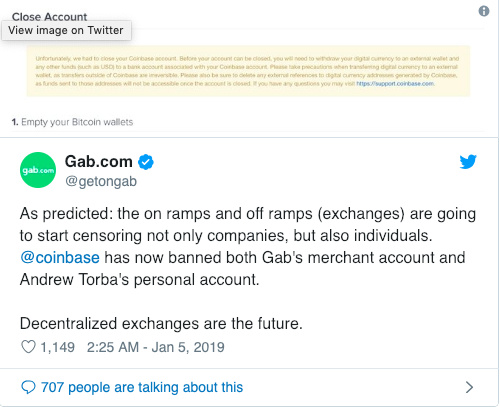
Task: Click the 'Close Account' heading in image
Action: click(49, 16)
